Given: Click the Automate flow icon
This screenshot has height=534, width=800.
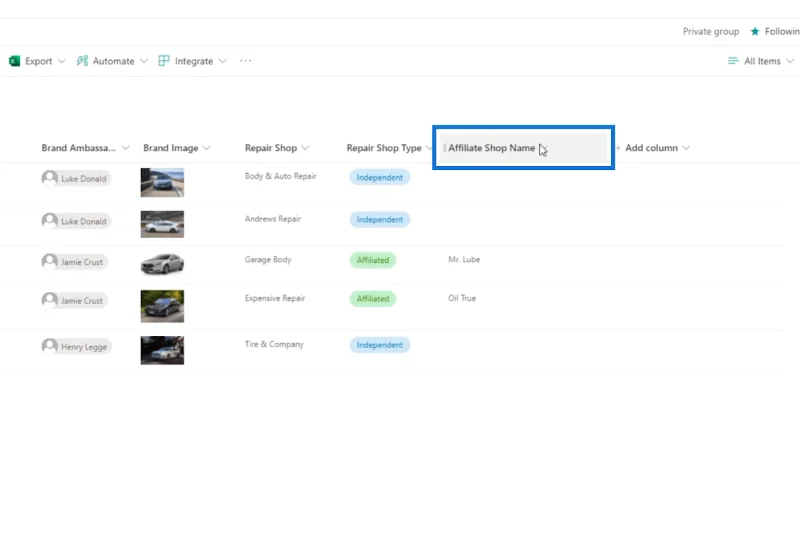Looking at the screenshot, I should pos(82,61).
